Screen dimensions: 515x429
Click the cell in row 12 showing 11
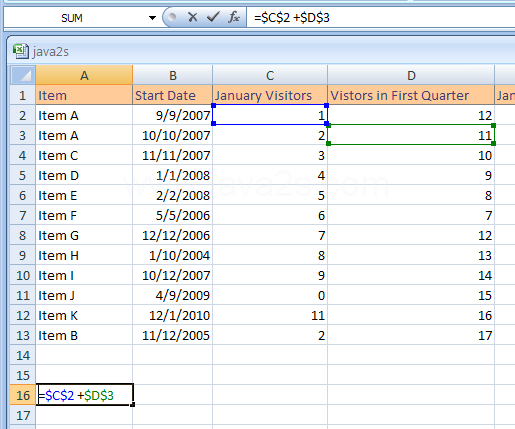(x=270, y=315)
